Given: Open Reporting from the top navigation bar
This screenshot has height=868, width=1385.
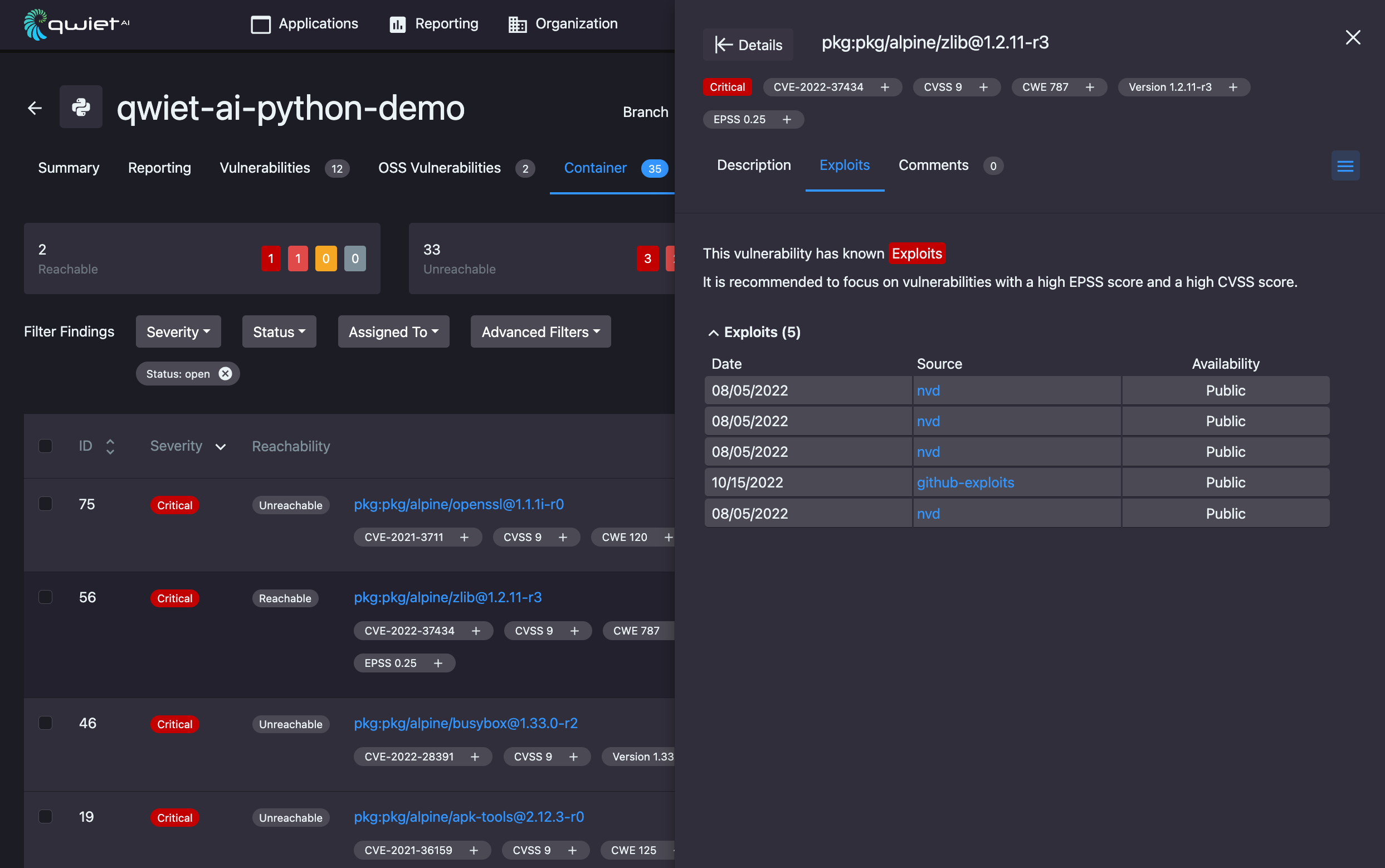Looking at the screenshot, I should click(x=433, y=24).
